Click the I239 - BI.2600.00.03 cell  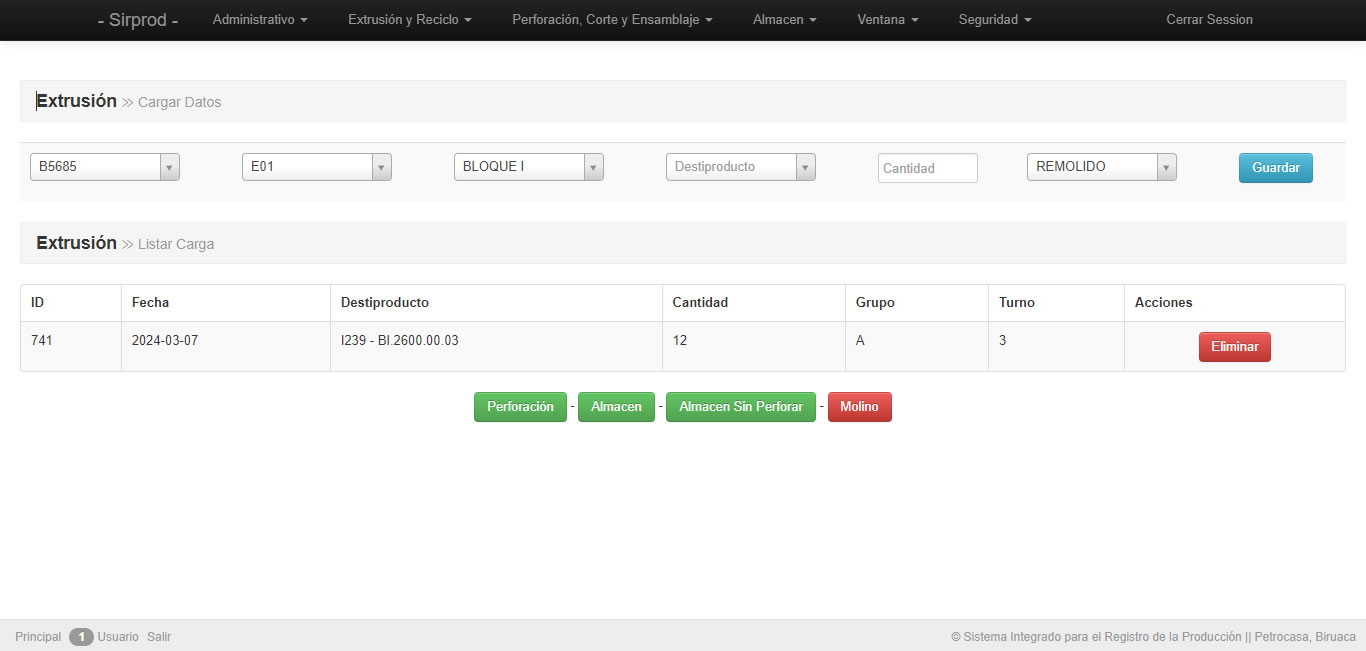pyautogui.click(x=496, y=346)
